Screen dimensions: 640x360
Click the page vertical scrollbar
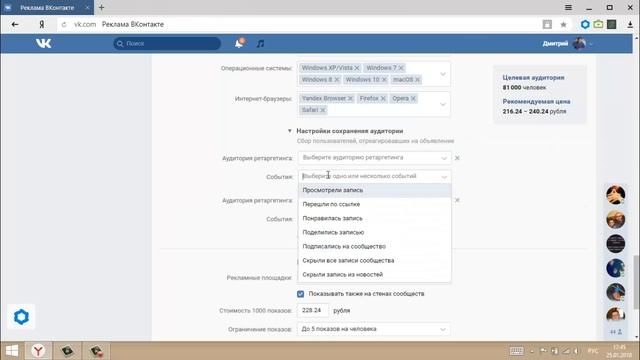click(636, 282)
